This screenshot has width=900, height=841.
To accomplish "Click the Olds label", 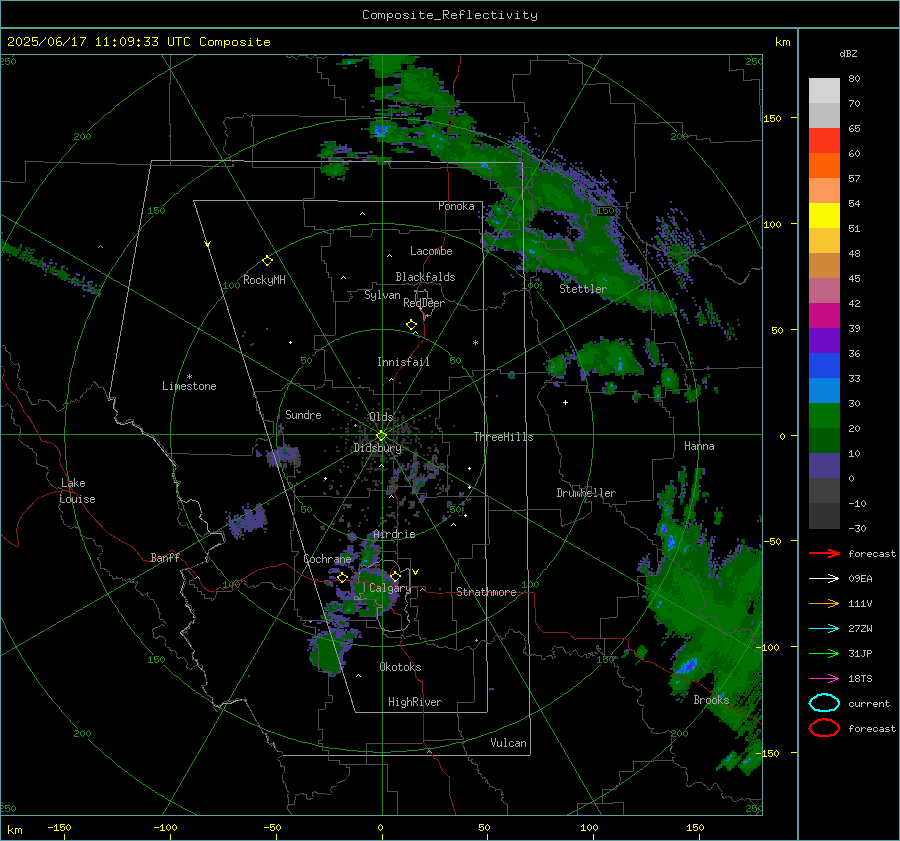I will click(x=381, y=417).
